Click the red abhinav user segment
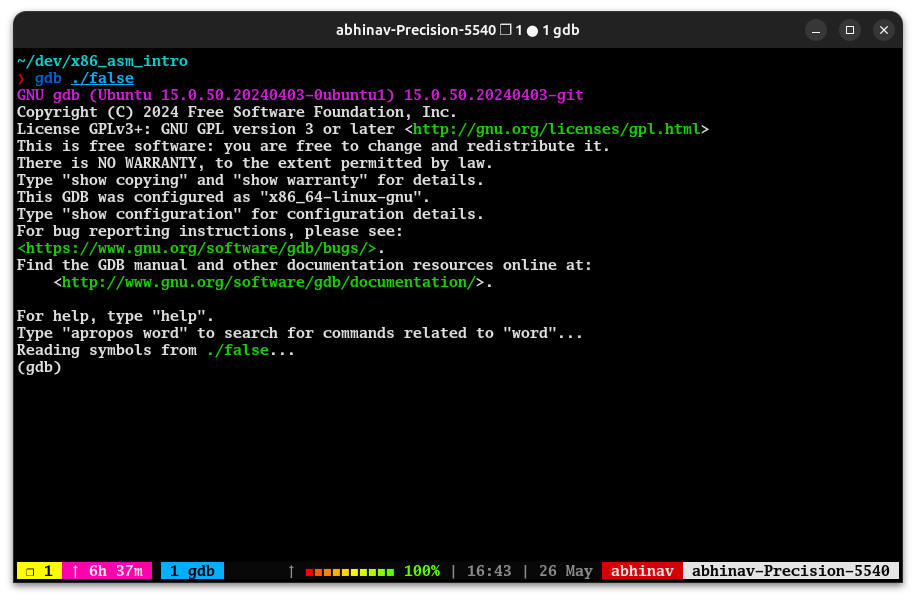The width and height of the screenshot is (916, 599). [642, 571]
